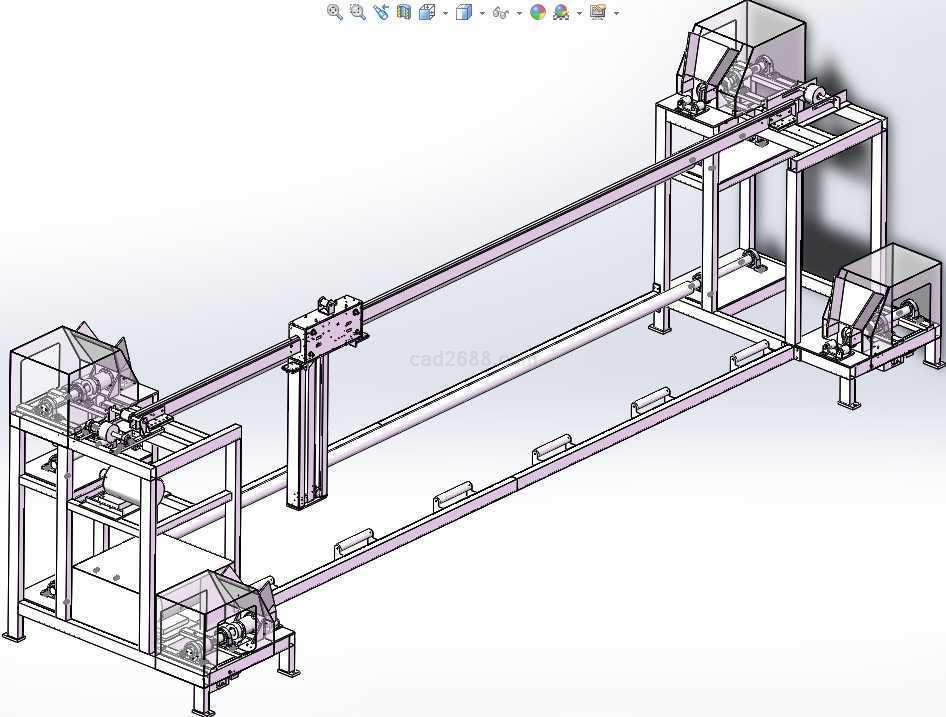Expand the View Settings dropdown arrow

[x=616, y=13]
